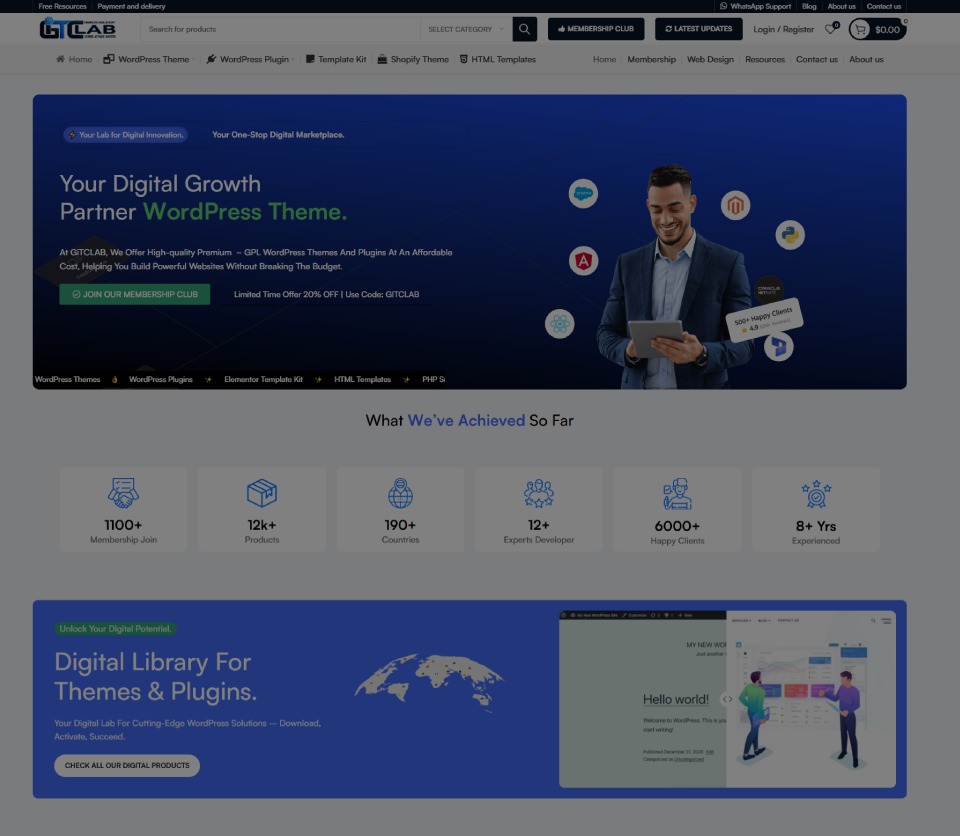
Task: Click the GTCLAB logo
Action: click(x=78, y=29)
